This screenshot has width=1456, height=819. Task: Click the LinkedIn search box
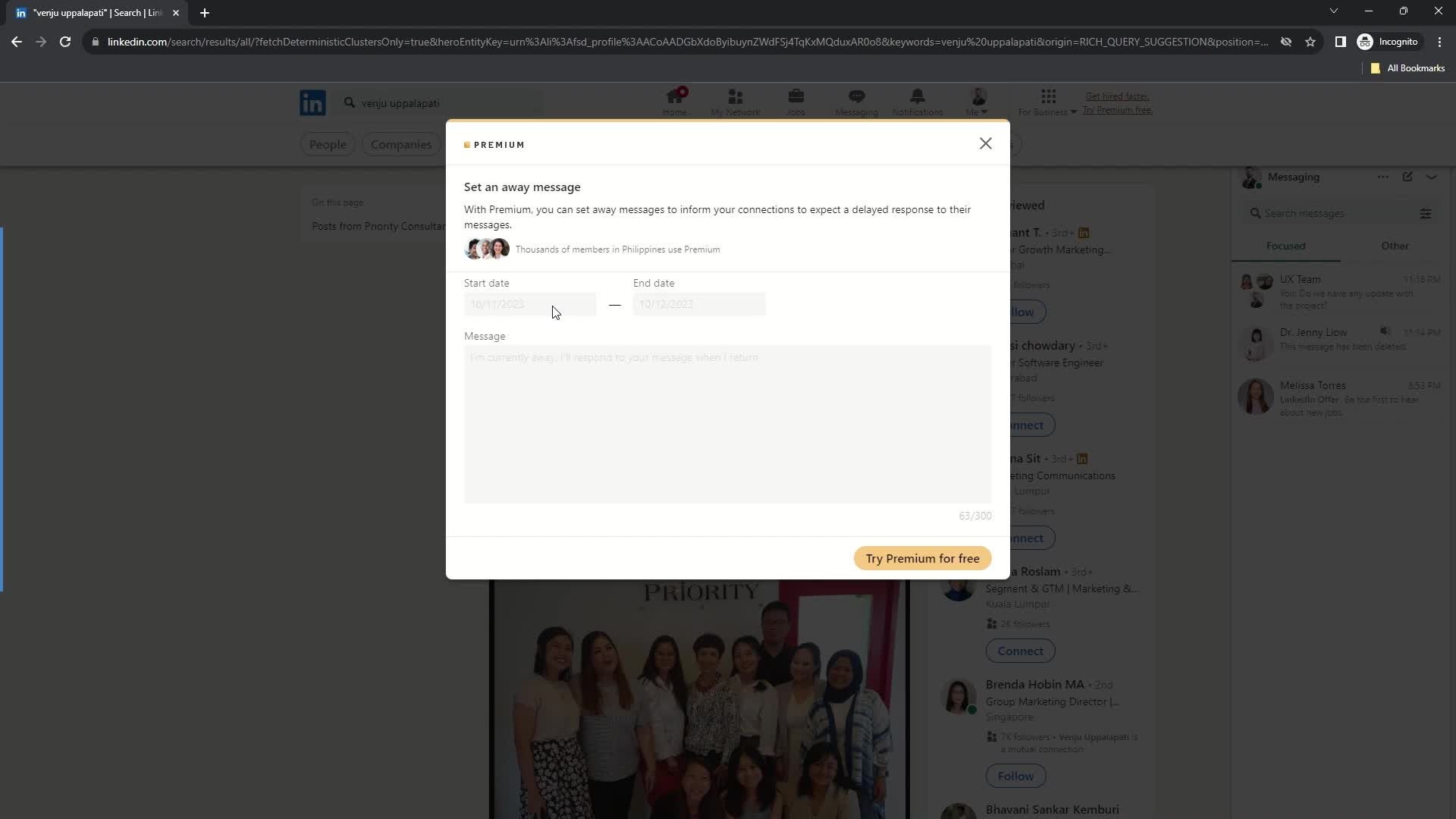[440, 103]
